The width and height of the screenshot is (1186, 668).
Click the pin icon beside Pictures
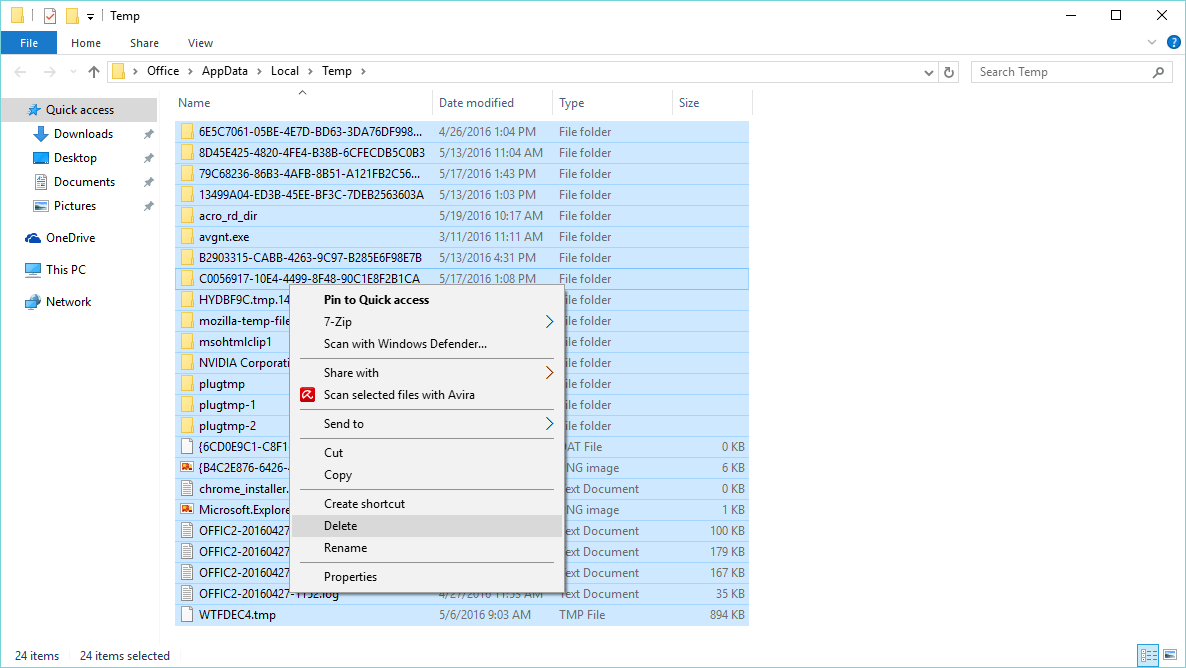[148, 207]
